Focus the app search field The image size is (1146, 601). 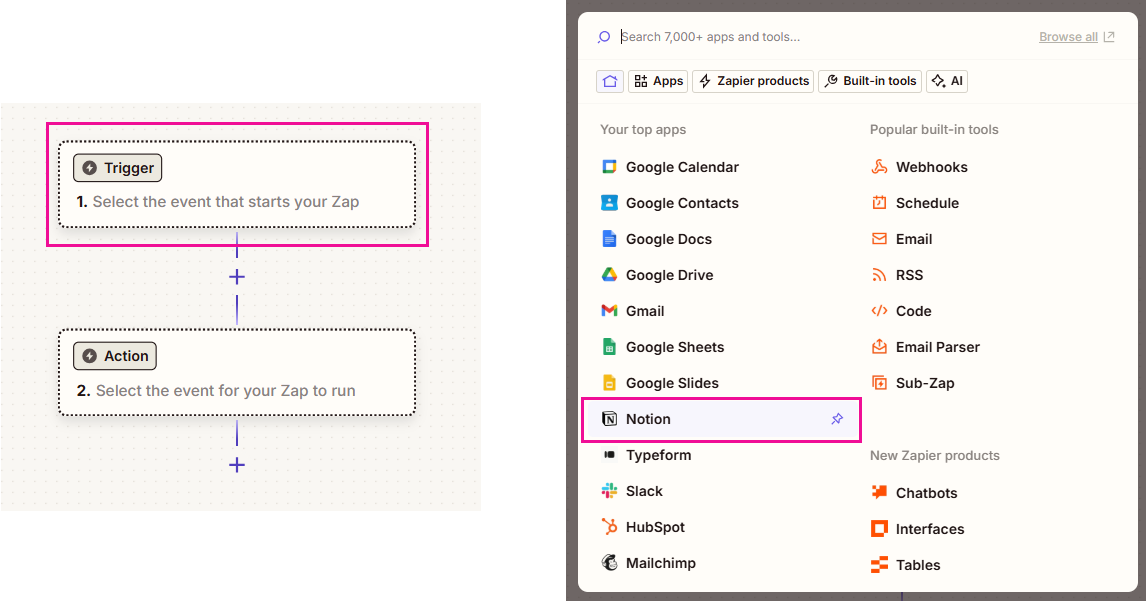(820, 37)
